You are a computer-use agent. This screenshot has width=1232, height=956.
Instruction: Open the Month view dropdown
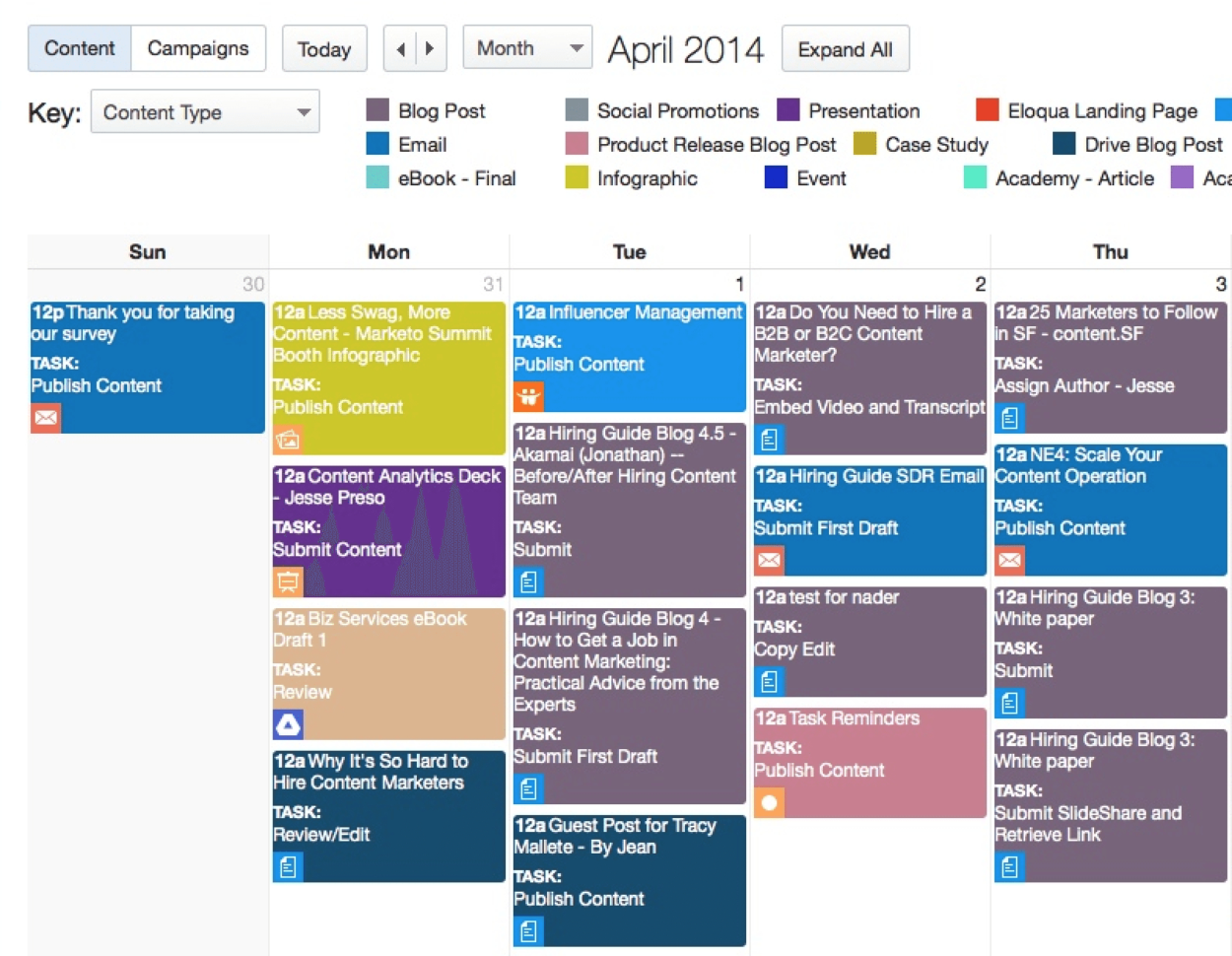pyautogui.click(x=527, y=46)
